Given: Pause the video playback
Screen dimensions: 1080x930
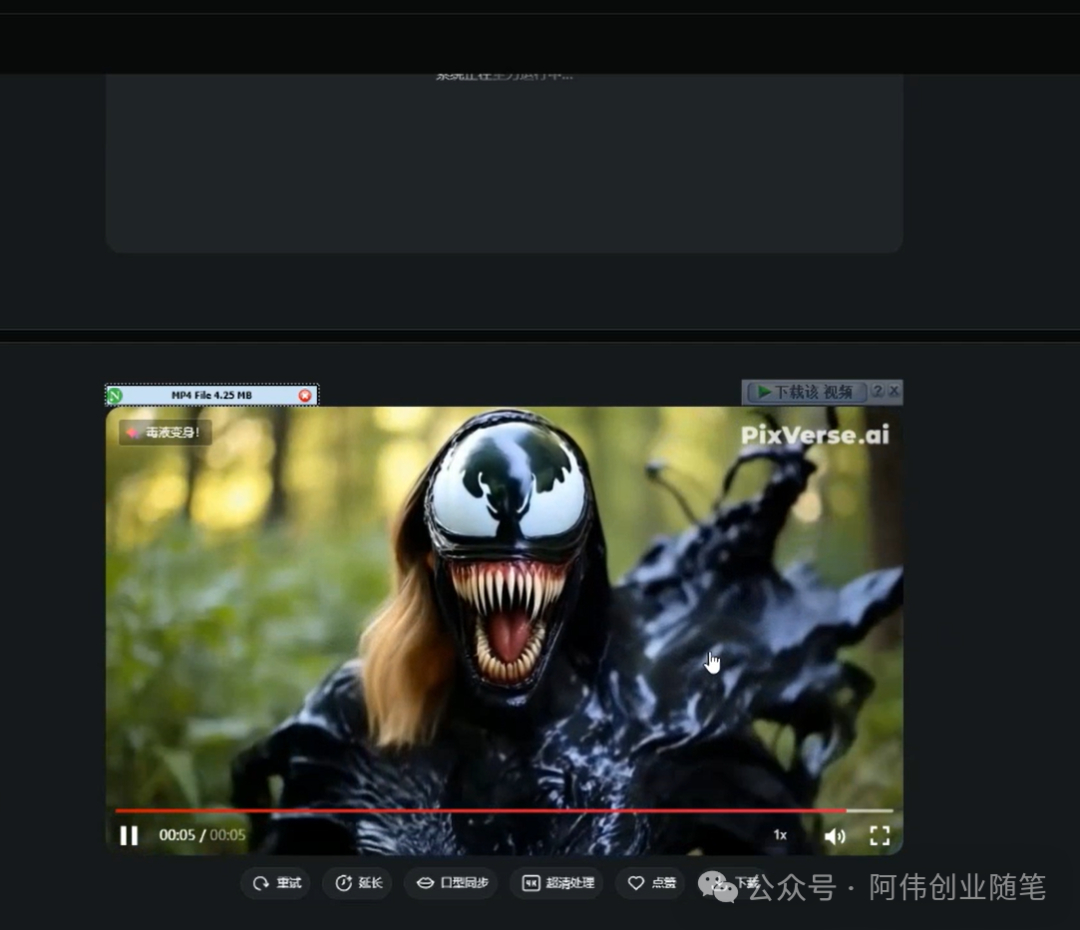Looking at the screenshot, I should point(129,836).
